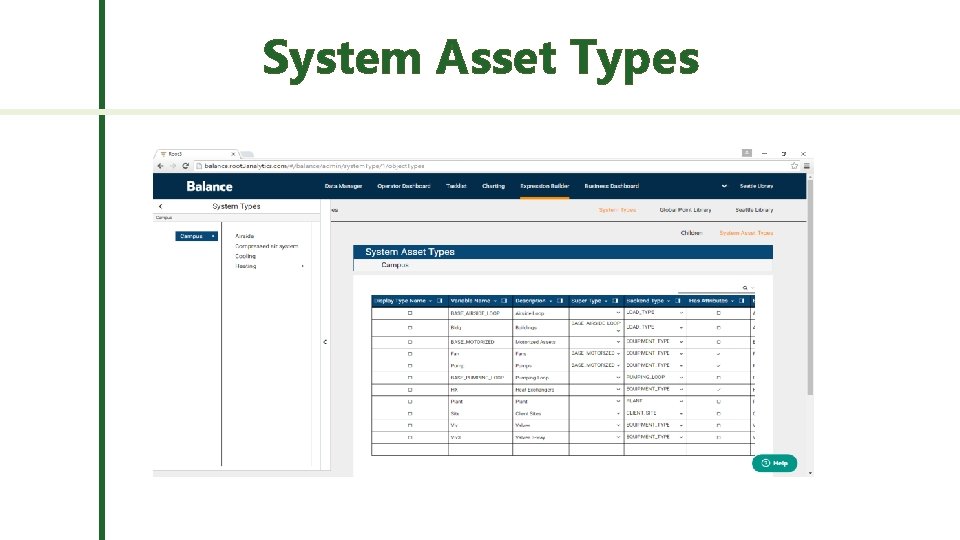Screen dimensions: 960x540
Task: Tick Display Type checkbox for Bldg row
Action: [x=410, y=328]
